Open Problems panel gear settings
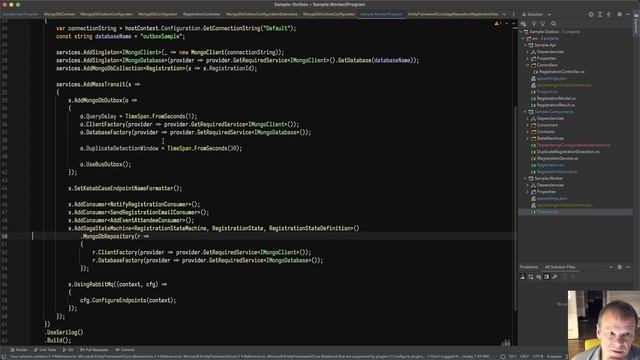Viewport: 640px width, 360px height. click(620, 267)
